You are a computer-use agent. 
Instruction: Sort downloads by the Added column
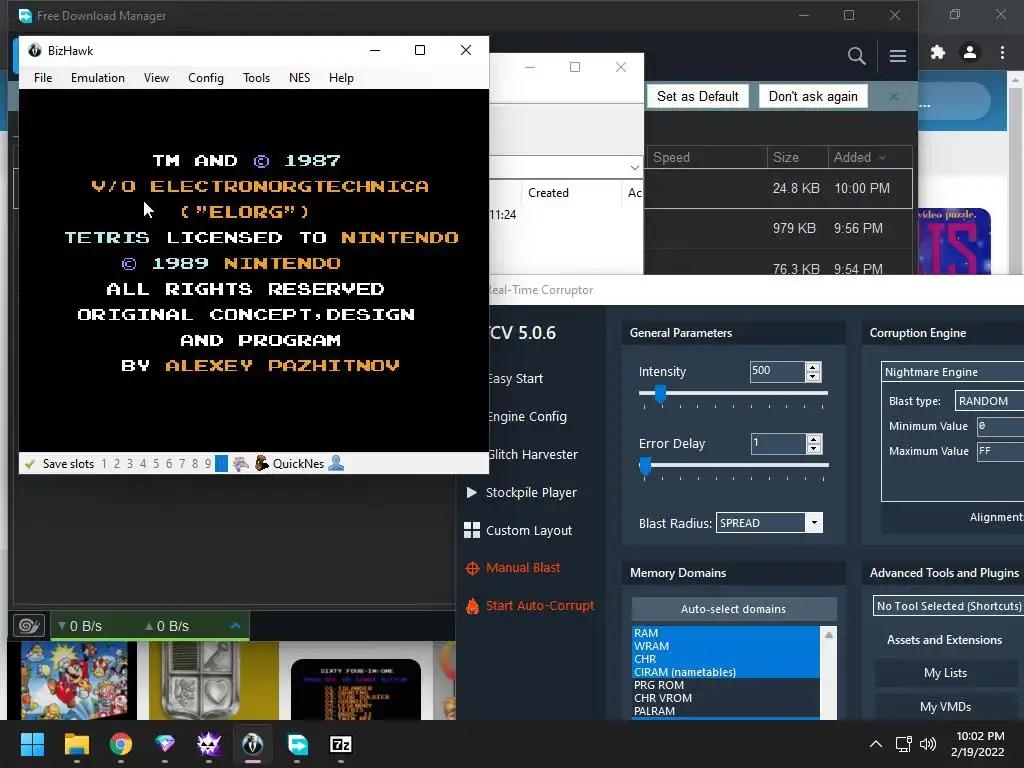(870, 157)
